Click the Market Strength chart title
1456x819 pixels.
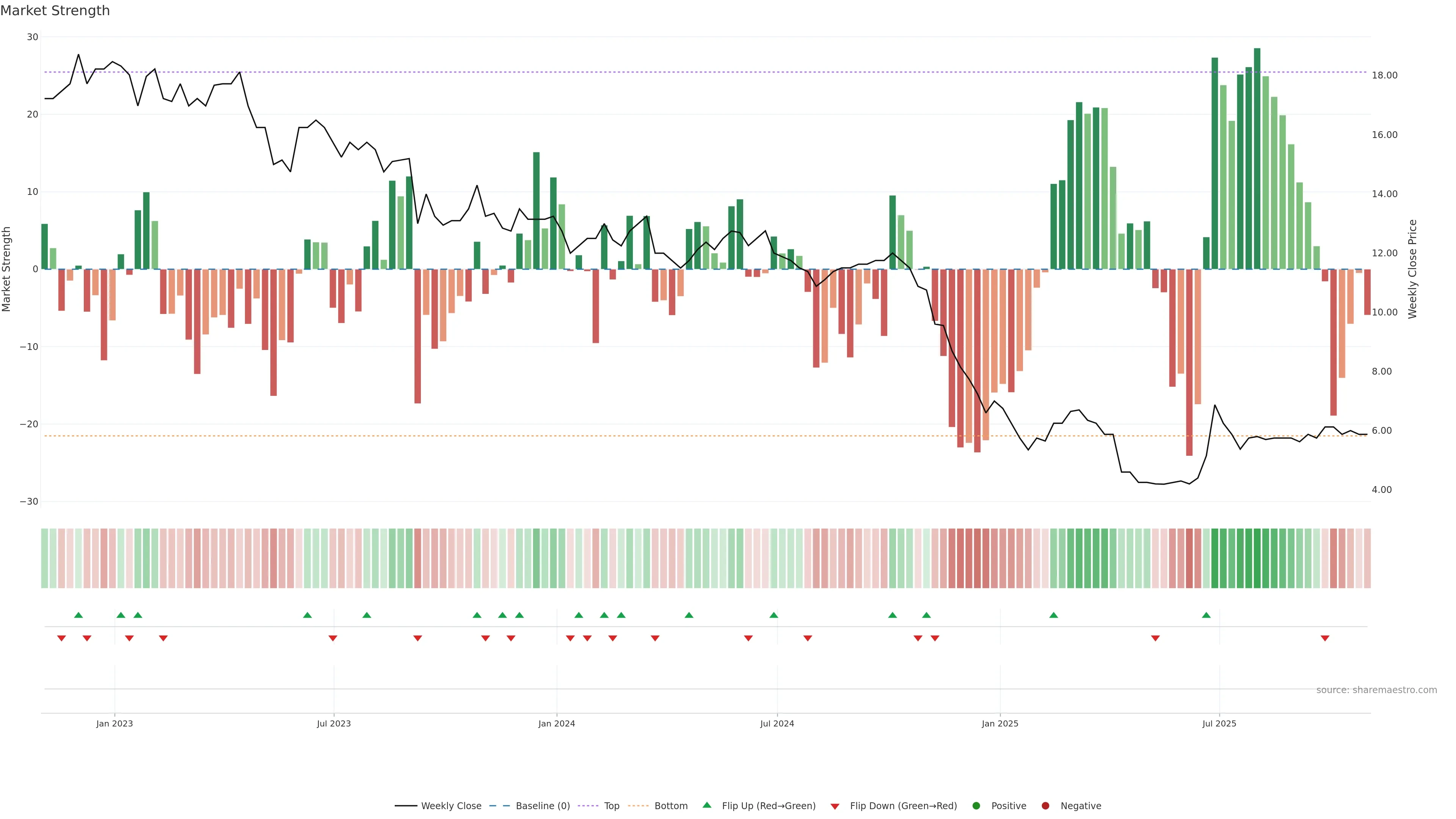coord(55,11)
